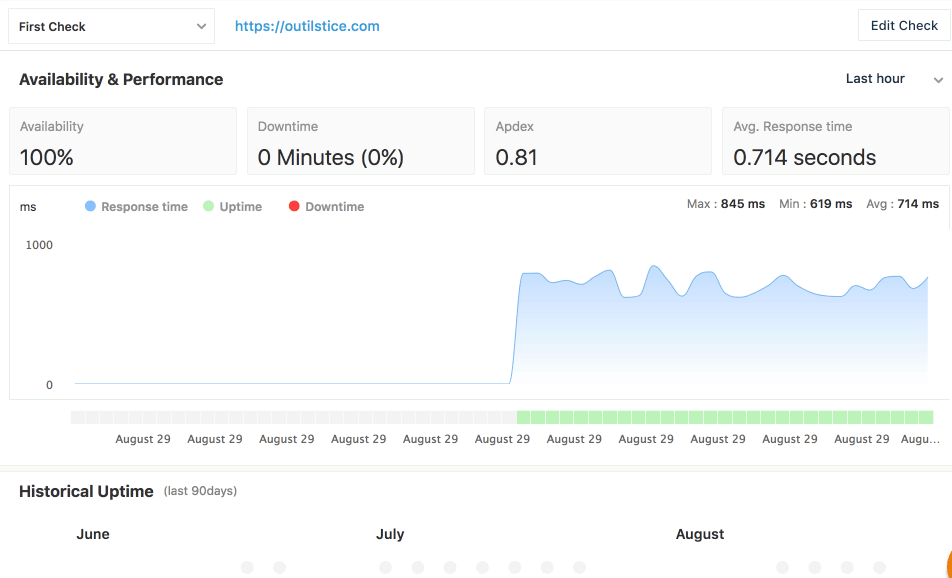This screenshot has width=952, height=578.
Task: Click the Apdex 0.81 card
Action: pyautogui.click(x=597, y=141)
